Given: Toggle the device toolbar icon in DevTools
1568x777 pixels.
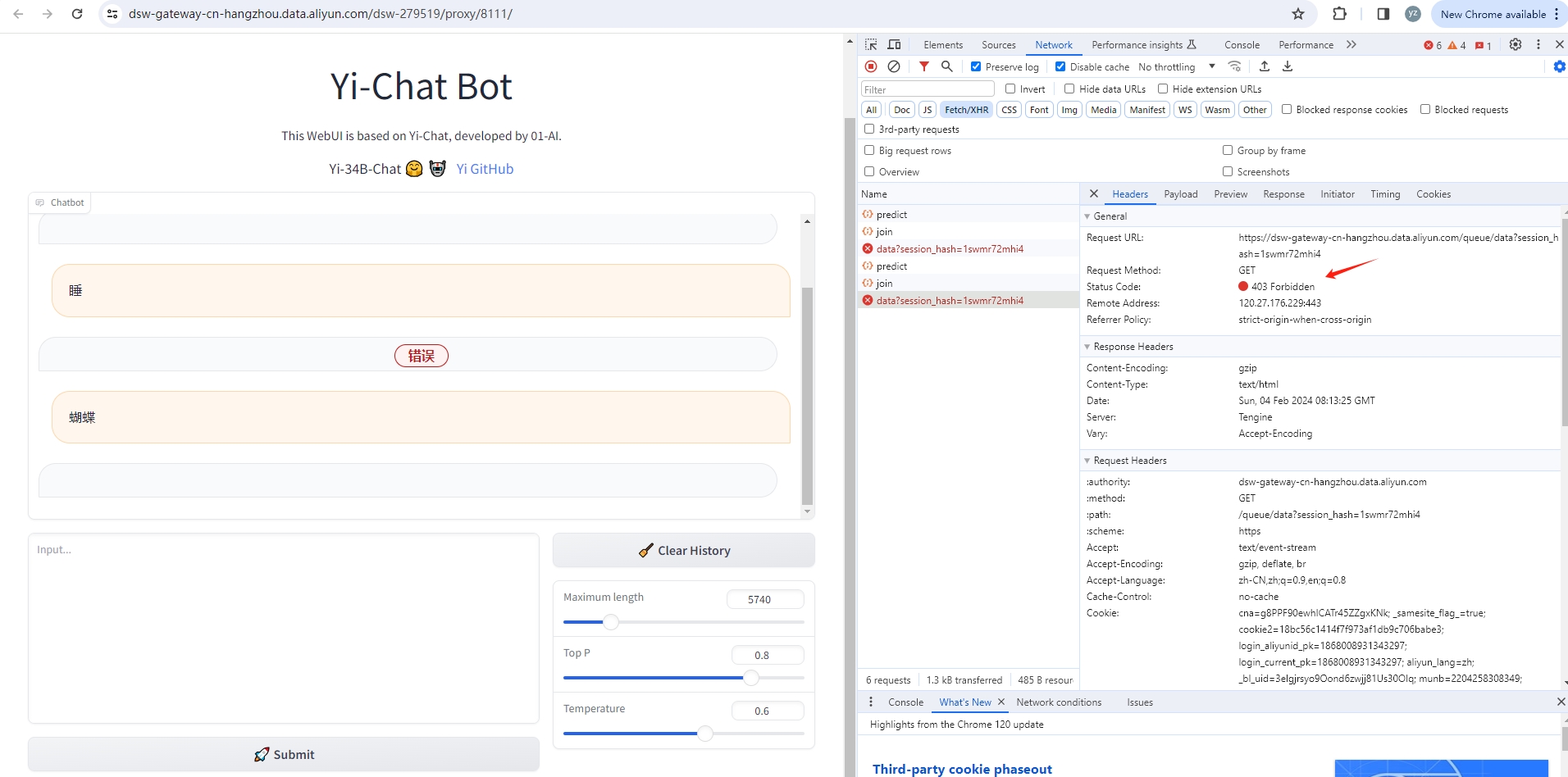Looking at the screenshot, I should 895,44.
